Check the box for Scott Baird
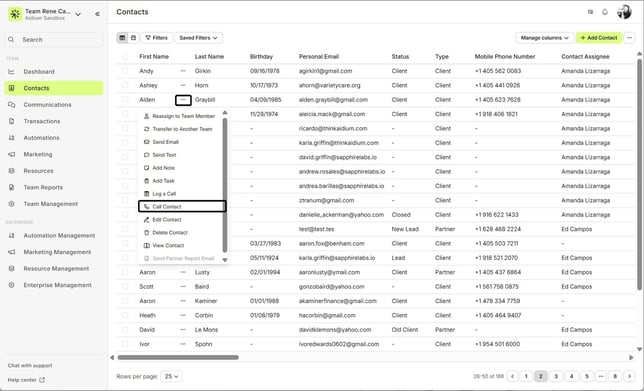The image size is (644, 391). (x=125, y=287)
